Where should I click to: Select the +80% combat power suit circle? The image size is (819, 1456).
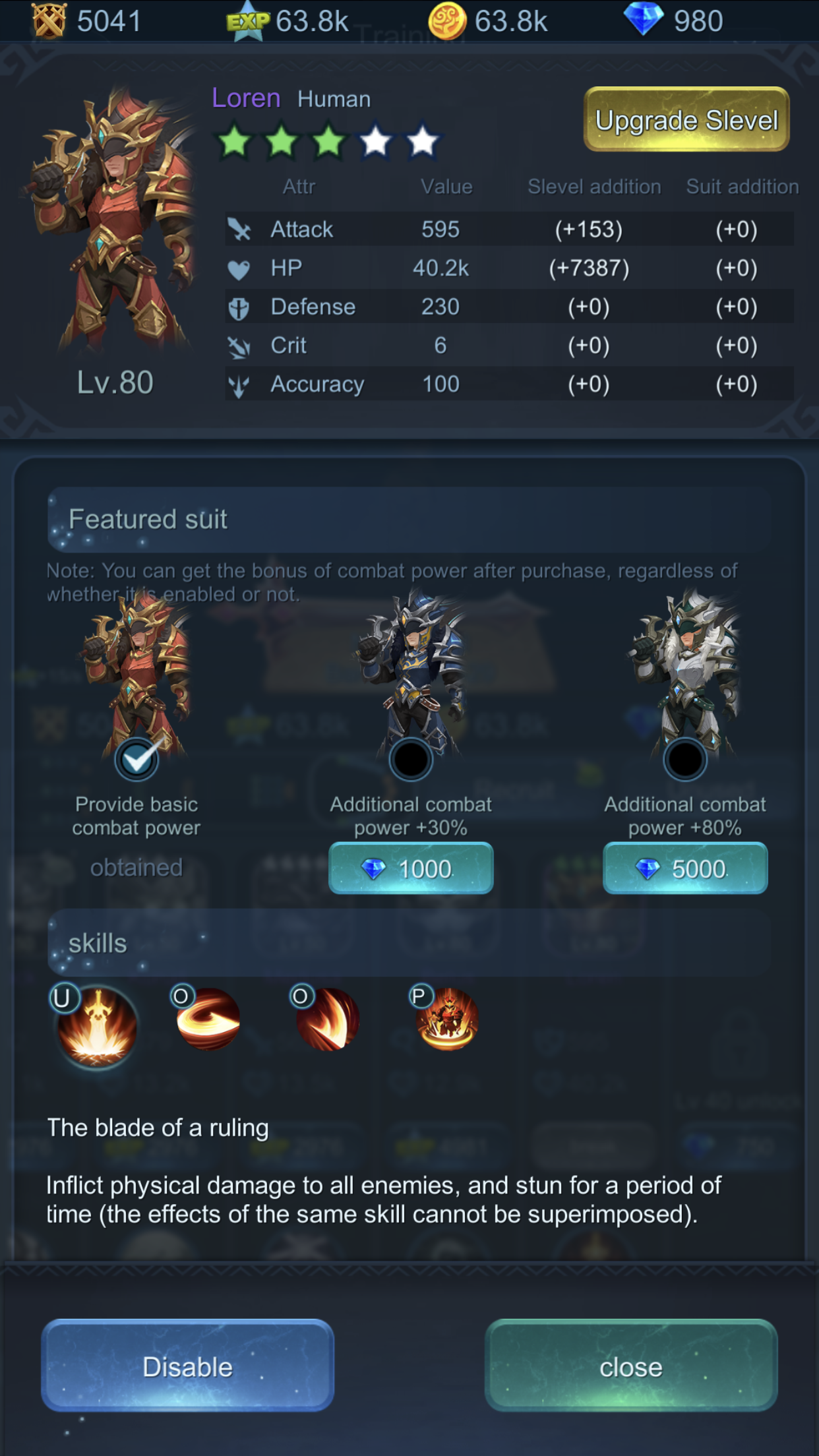click(684, 760)
